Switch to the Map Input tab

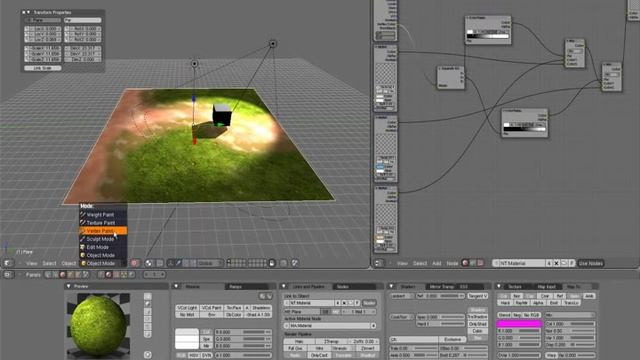[x=547, y=287]
